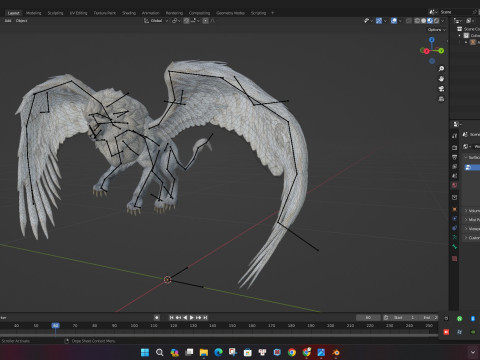Toggle the camera view icon
Image resolution: width=480 pixels, height=360 pixels.
coord(441,89)
